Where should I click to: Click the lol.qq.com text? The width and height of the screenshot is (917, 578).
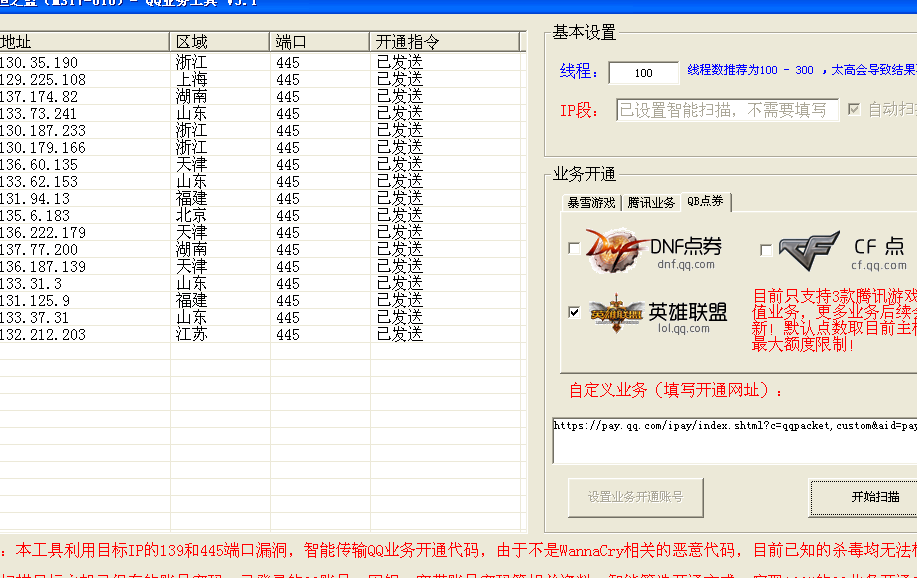point(684,328)
